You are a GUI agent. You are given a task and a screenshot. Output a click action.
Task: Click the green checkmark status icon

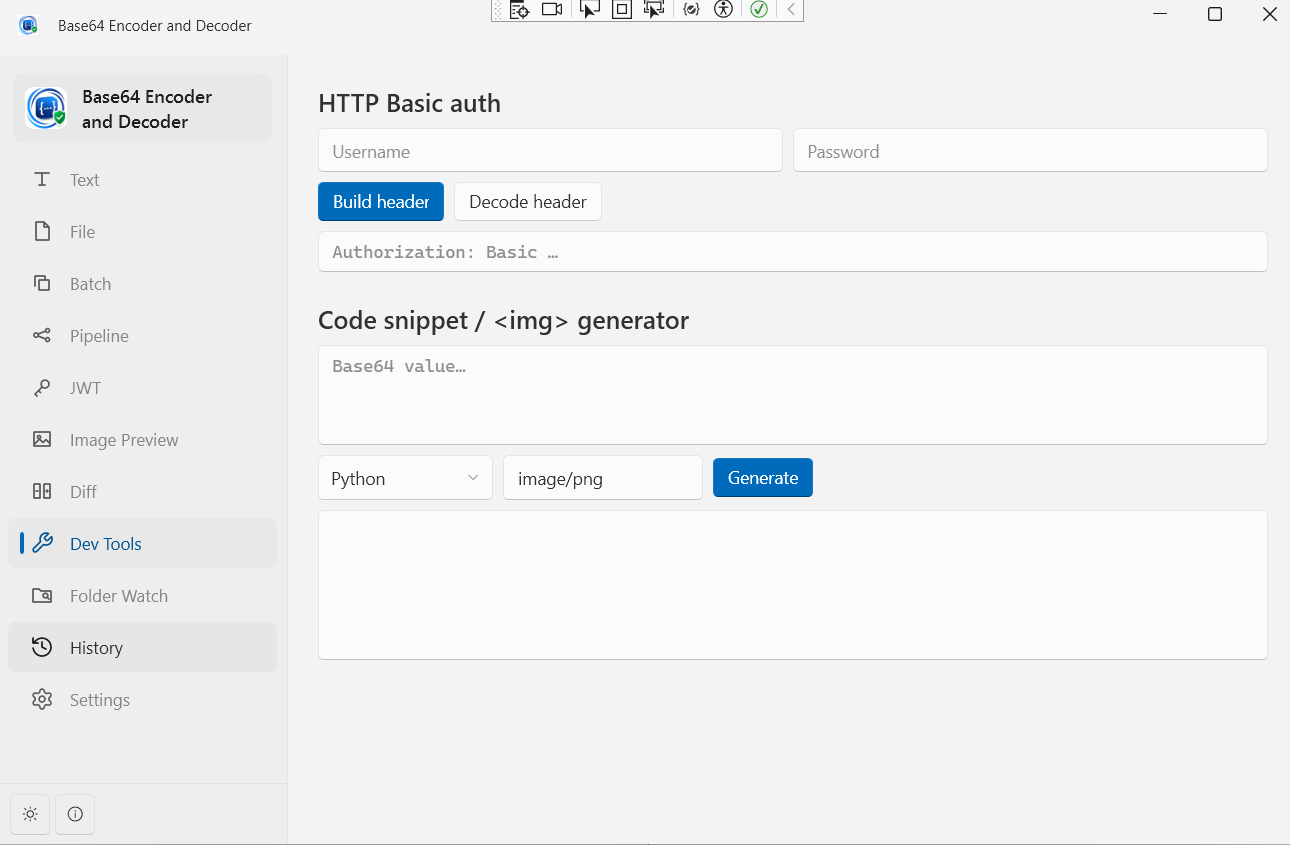pos(759,10)
